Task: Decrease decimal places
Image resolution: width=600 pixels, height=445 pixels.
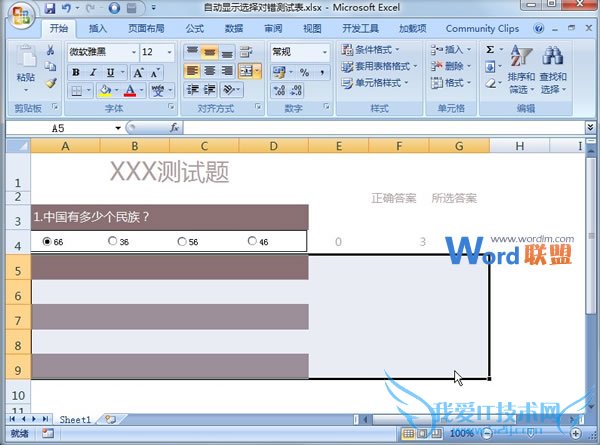Action: pos(296,91)
